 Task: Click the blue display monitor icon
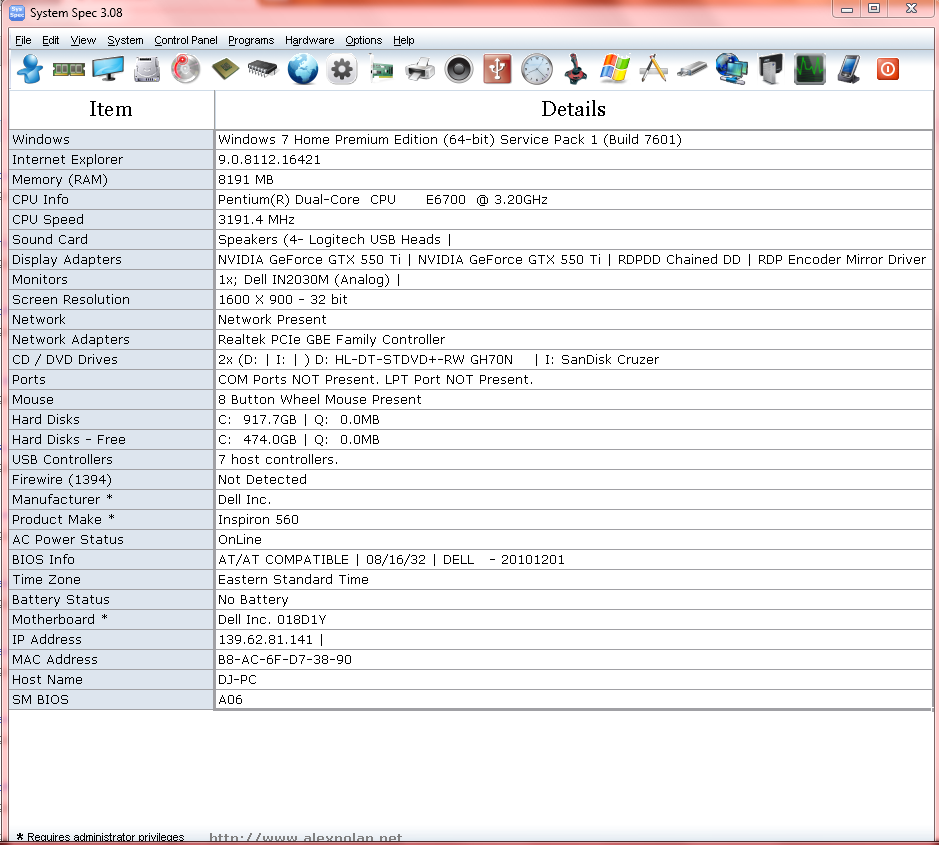[x=108, y=69]
